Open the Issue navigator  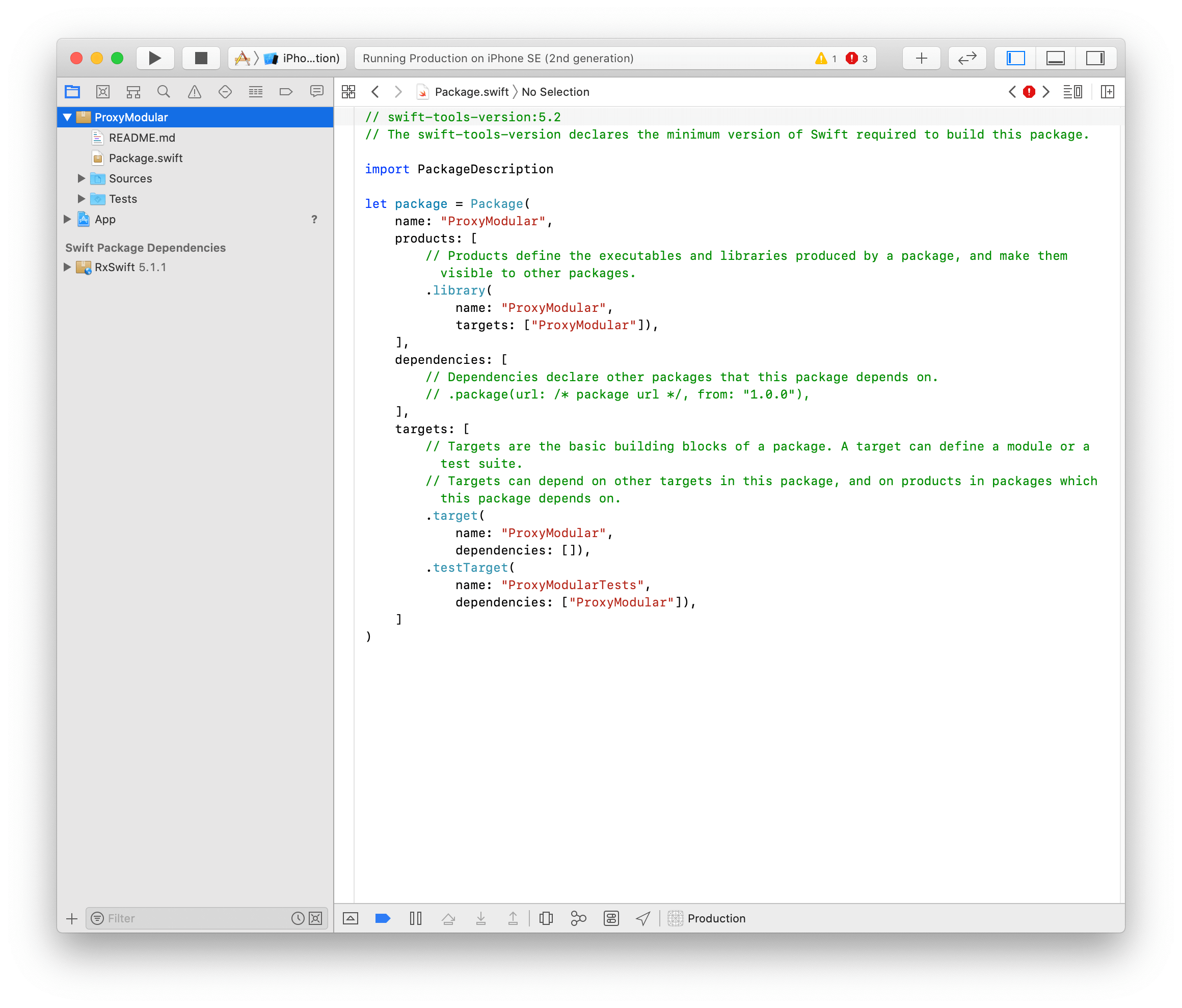pyautogui.click(x=195, y=91)
